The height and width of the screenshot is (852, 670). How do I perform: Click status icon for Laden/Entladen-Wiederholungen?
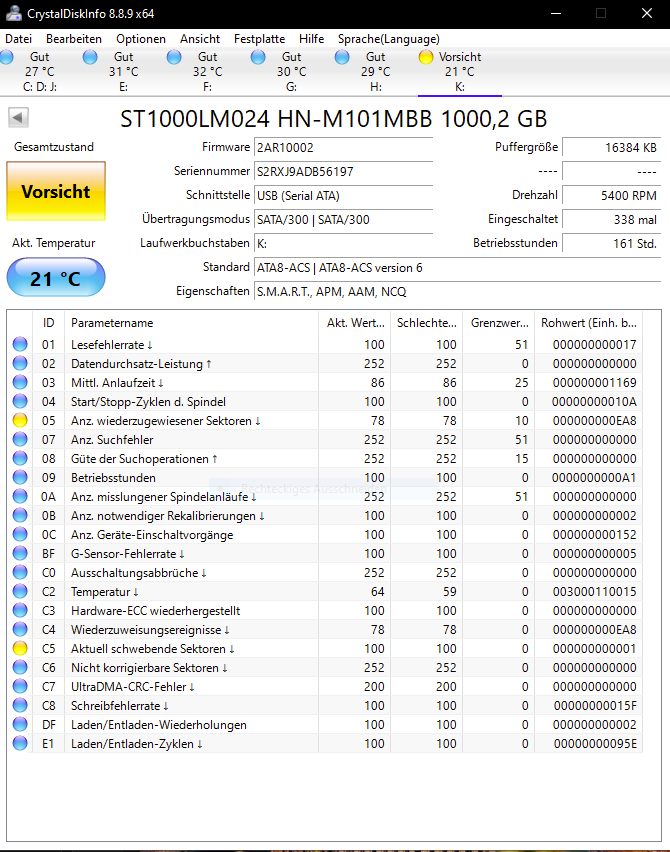pos(20,724)
